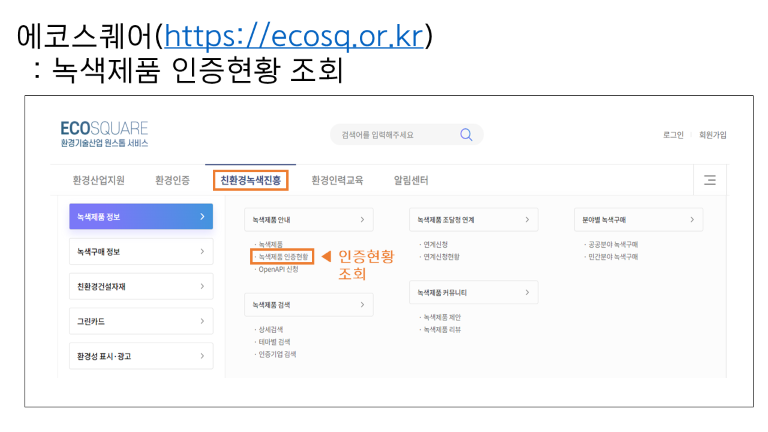This screenshot has height=432, width=768.
Task: Open the 인증기업 검색 link
Action: [x=277, y=354]
